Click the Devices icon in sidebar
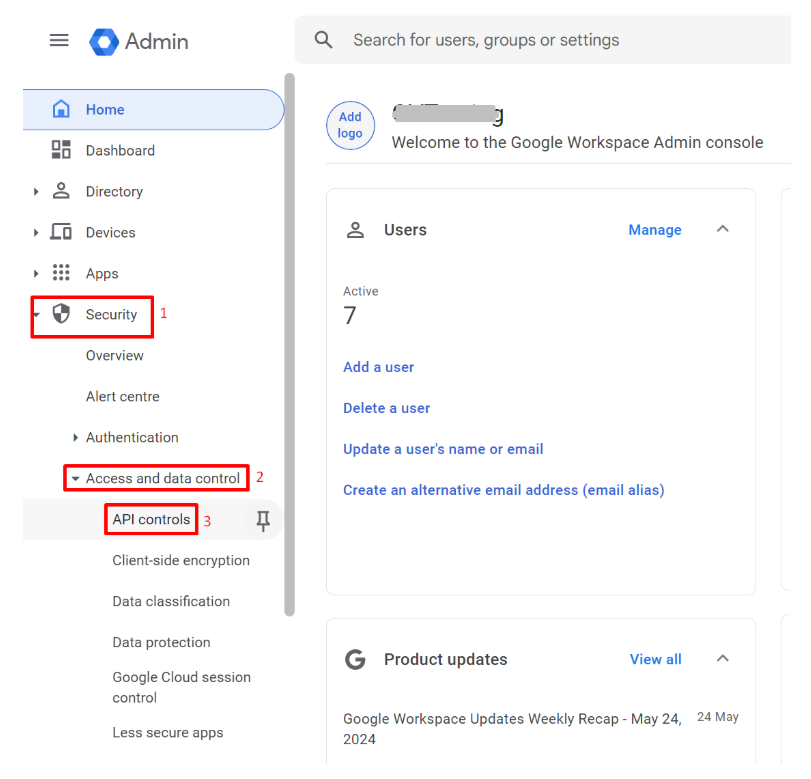 coord(61,232)
